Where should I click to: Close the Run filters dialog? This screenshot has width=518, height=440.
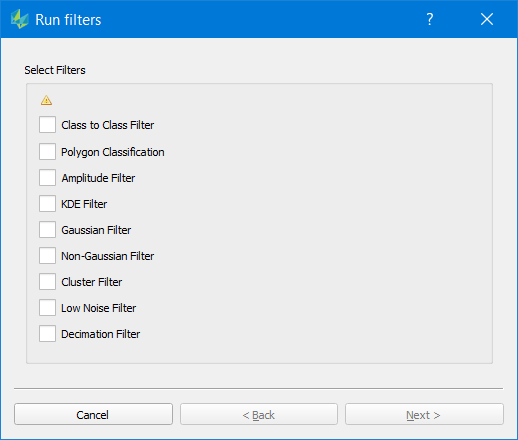point(487,19)
